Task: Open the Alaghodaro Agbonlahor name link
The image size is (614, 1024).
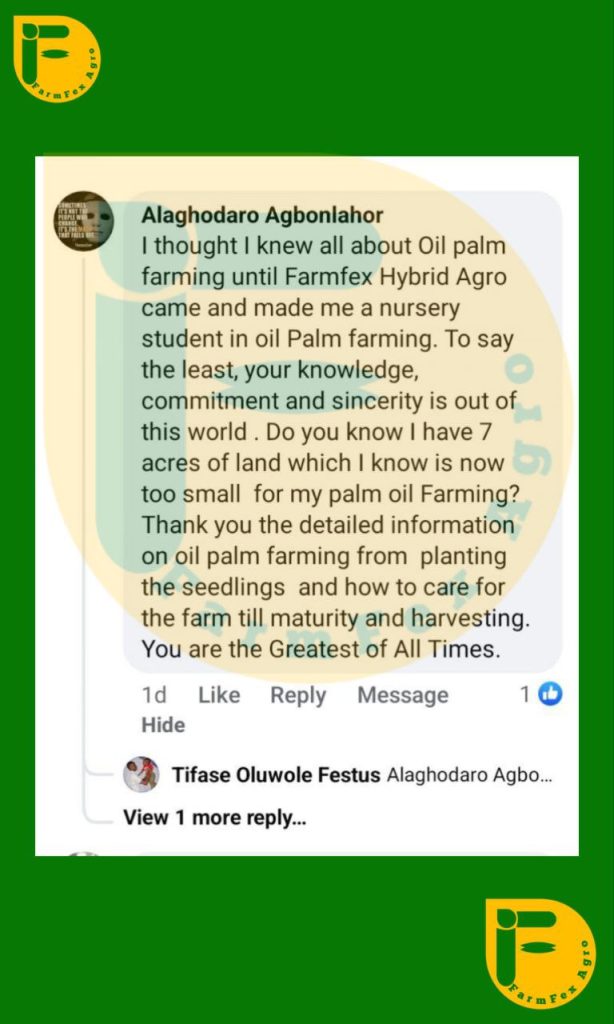Action: [262, 215]
